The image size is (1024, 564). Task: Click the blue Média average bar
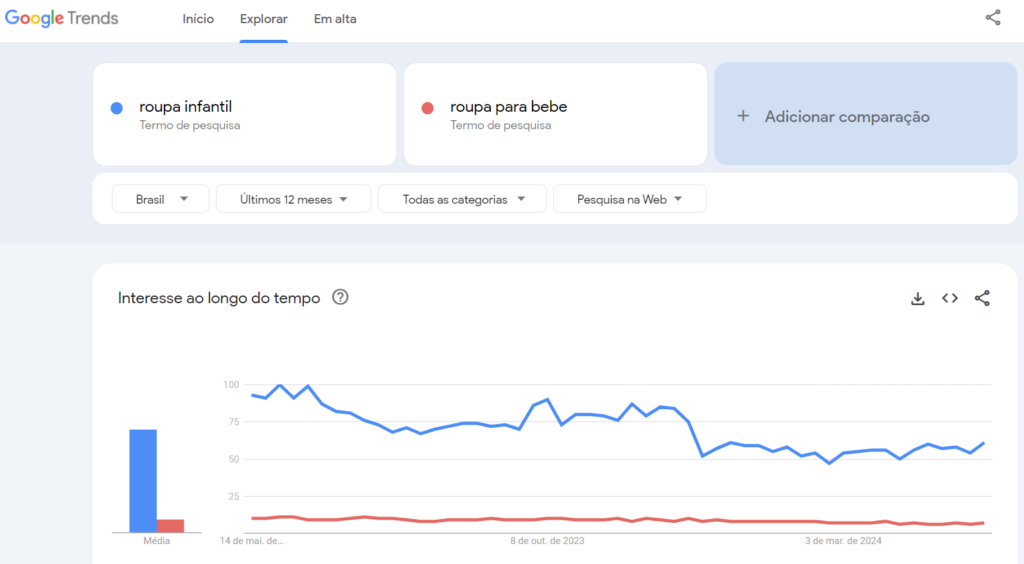pos(143,481)
